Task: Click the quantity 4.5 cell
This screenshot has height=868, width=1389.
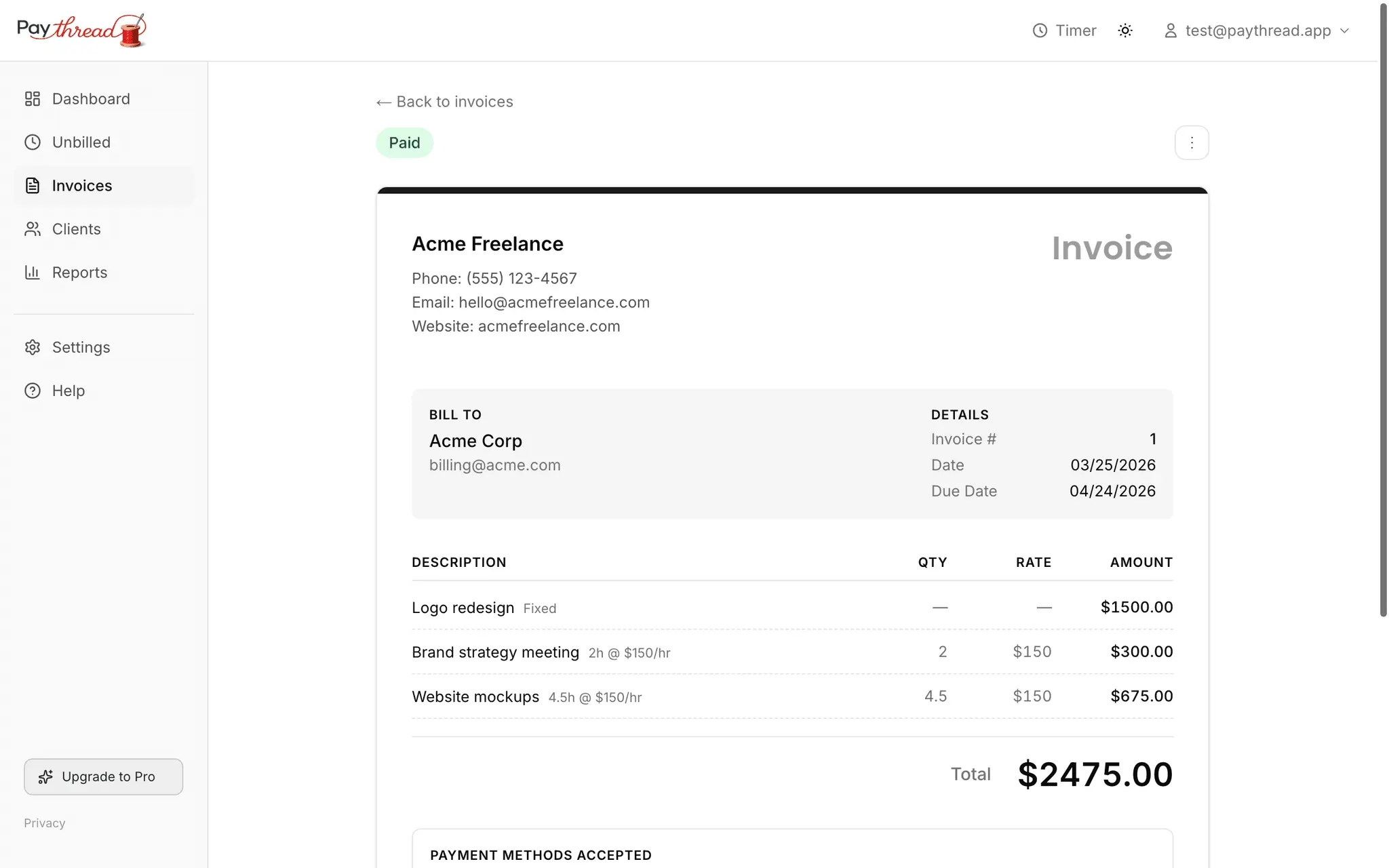Action: [935, 696]
